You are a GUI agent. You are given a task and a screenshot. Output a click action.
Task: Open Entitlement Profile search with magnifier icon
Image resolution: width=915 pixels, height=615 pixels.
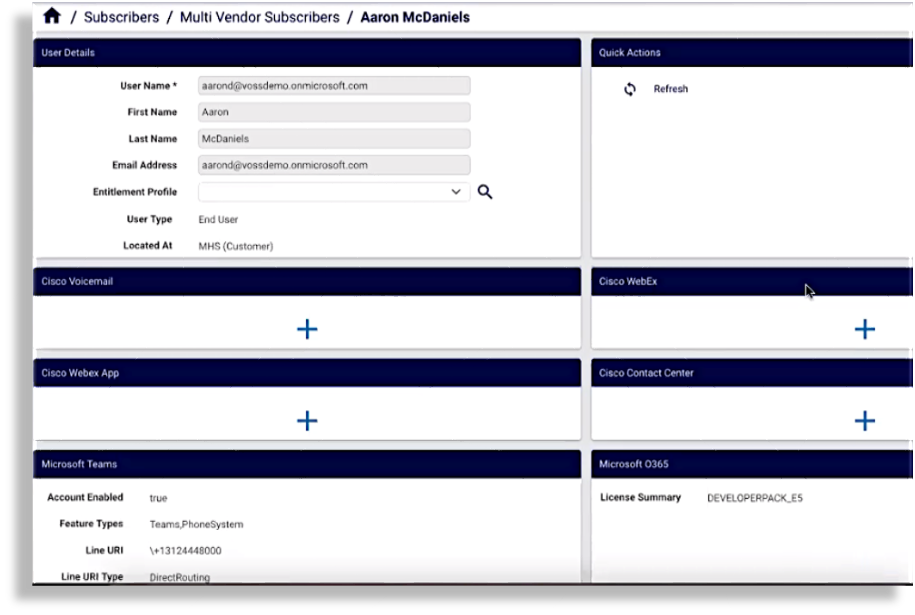point(485,191)
